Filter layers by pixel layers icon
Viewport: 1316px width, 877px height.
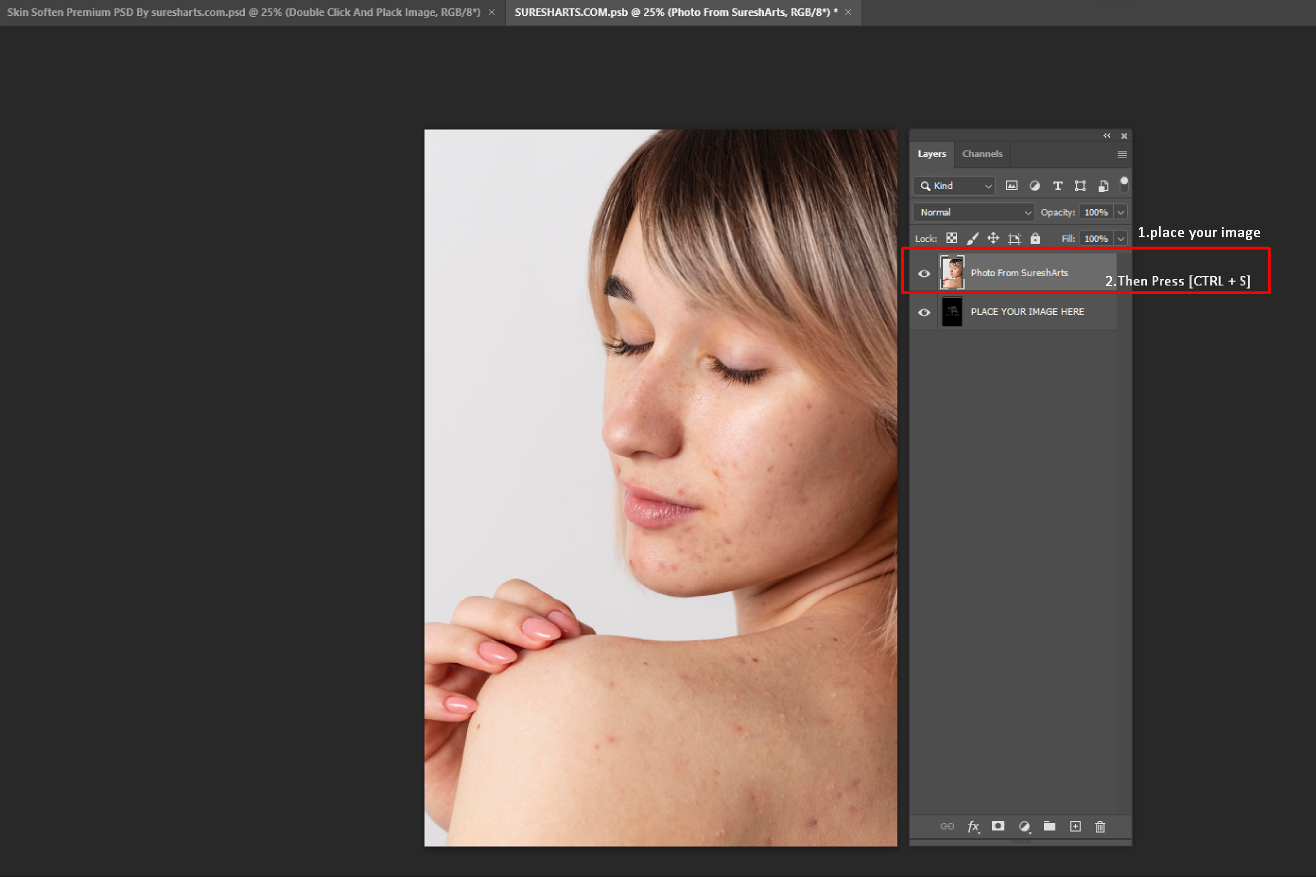pos(1011,186)
